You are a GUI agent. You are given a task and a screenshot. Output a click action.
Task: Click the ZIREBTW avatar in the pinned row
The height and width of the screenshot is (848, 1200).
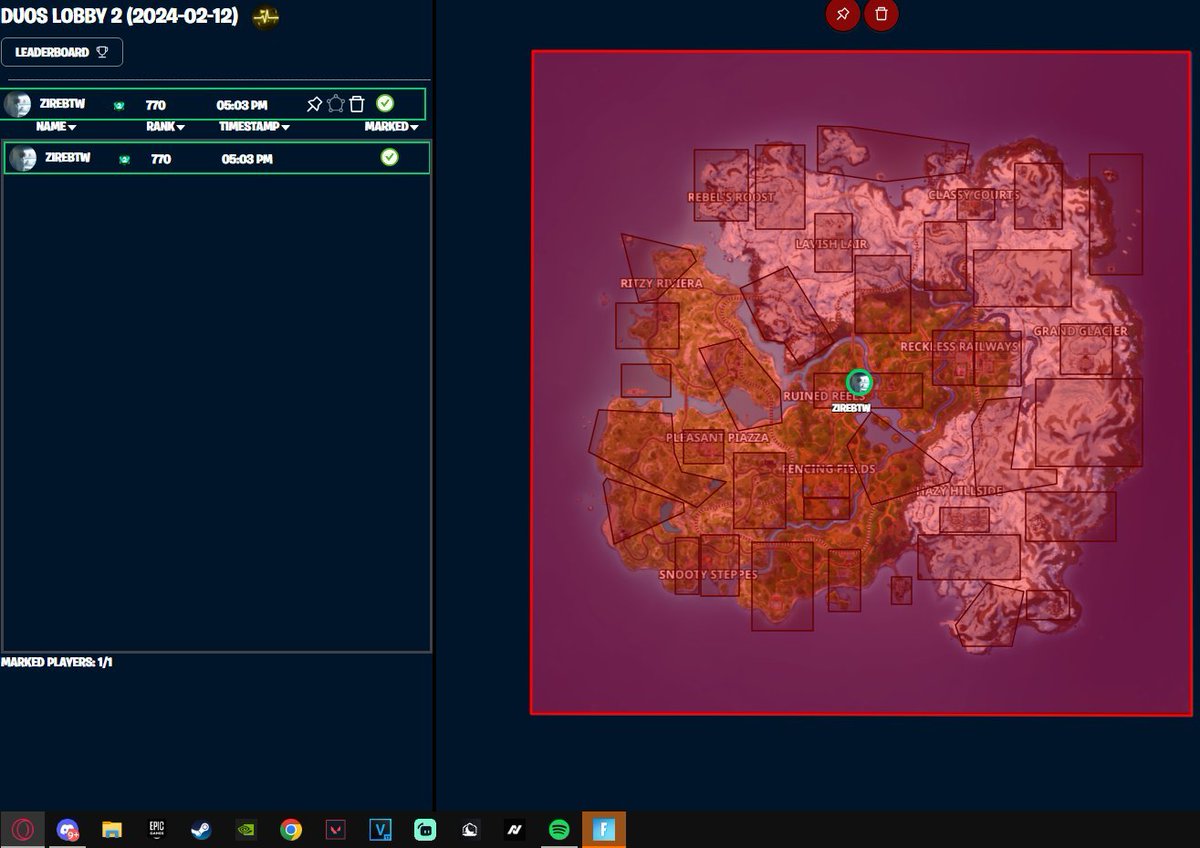click(17, 104)
